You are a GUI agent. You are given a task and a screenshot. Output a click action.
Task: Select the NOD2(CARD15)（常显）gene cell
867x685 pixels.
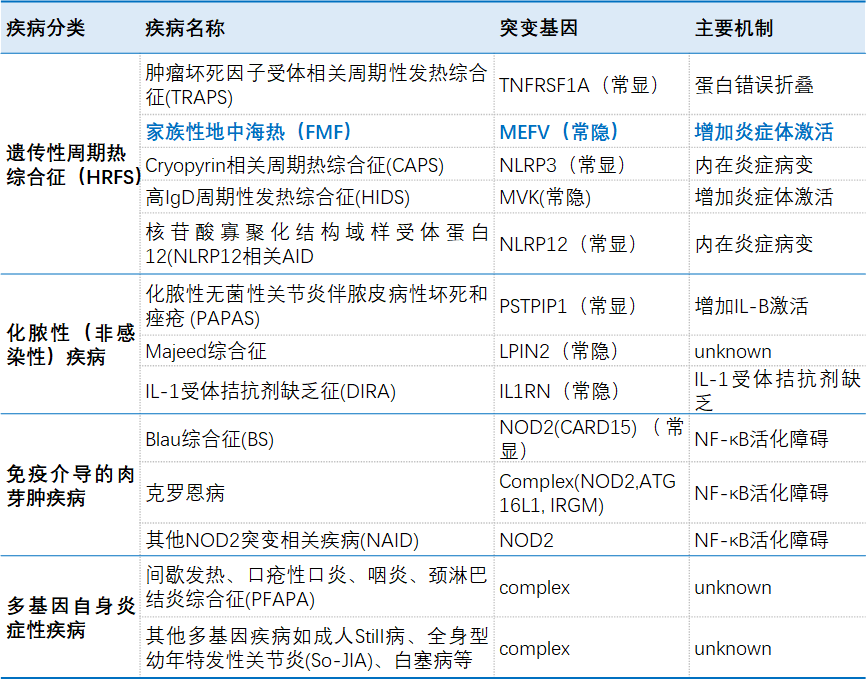[x=592, y=439]
